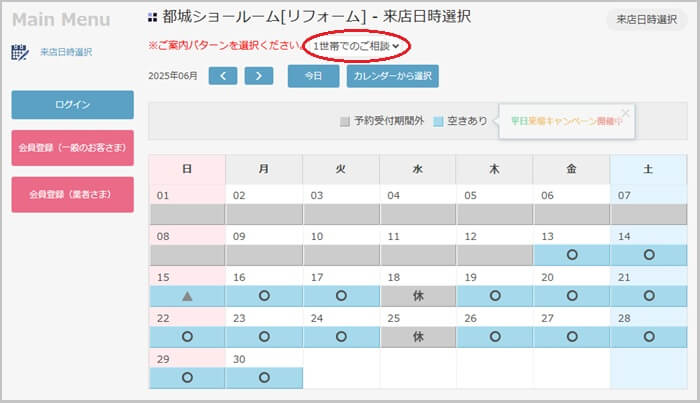This screenshot has width=700, height=403.
Task: Go to next month arrow
Action: [x=259, y=76]
